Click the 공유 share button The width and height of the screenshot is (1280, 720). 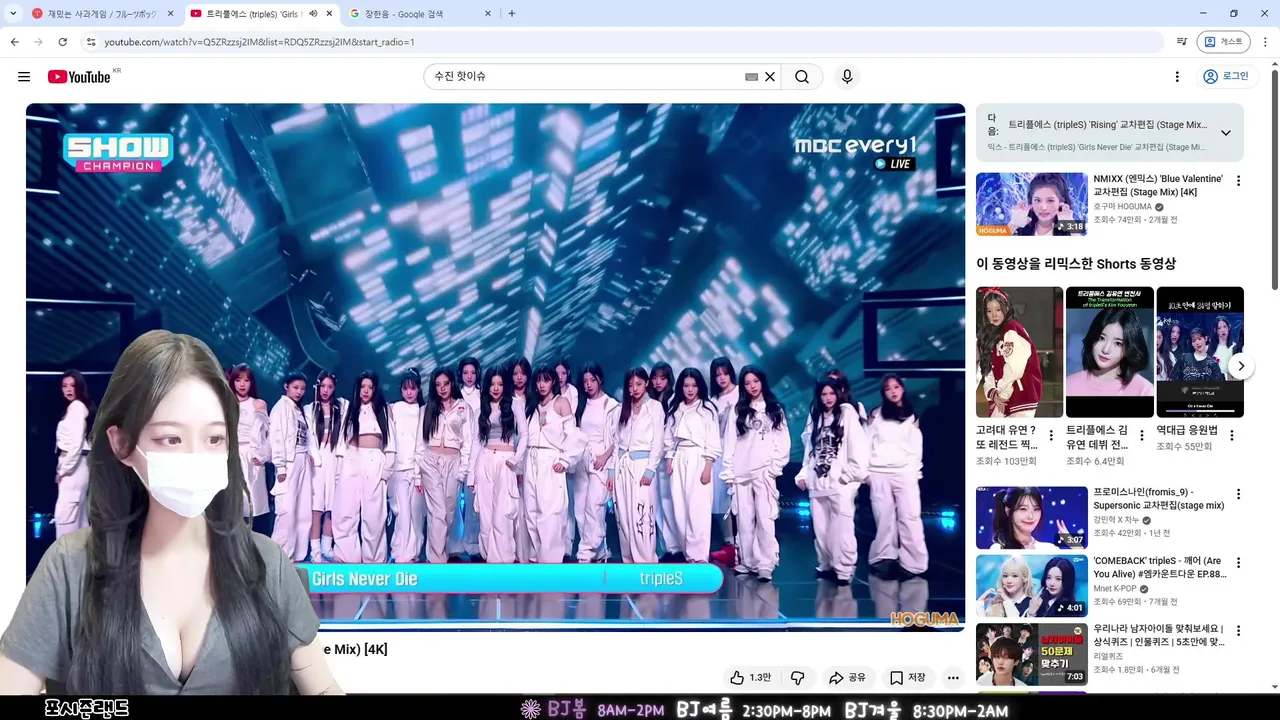coord(847,678)
